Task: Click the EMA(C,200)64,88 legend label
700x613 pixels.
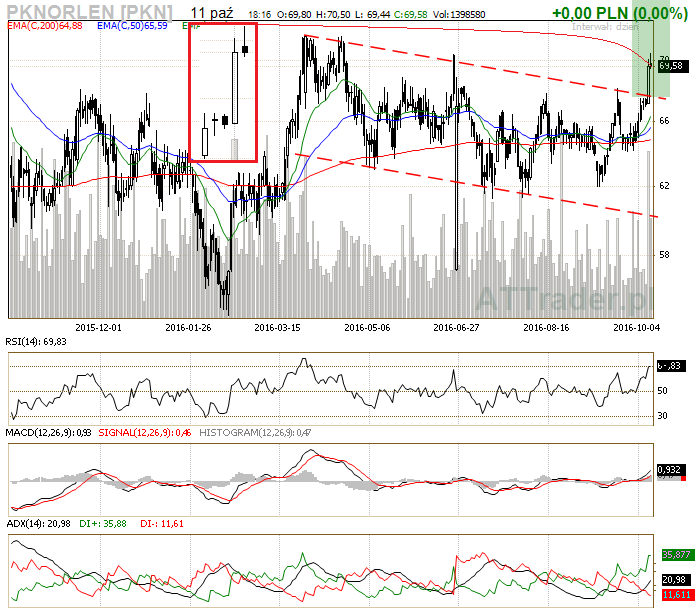Action: pos(45,26)
